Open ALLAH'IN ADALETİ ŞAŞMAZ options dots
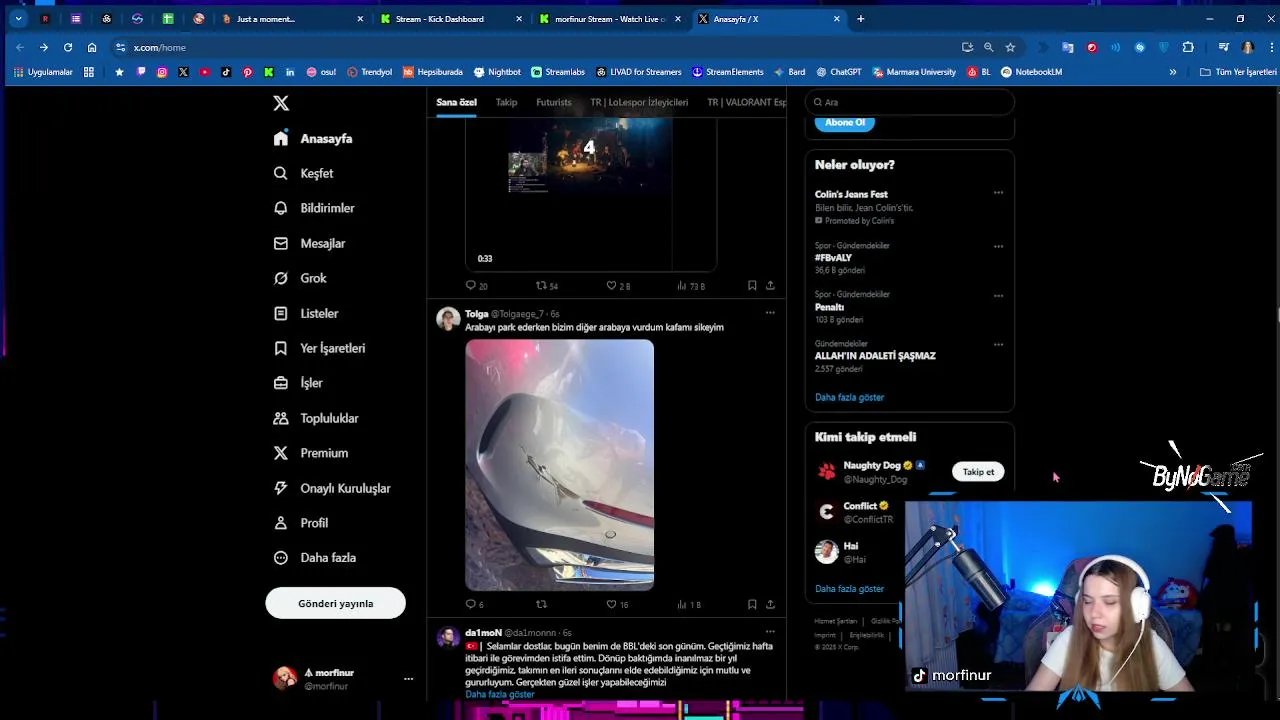This screenshot has width=1280, height=720. (x=998, y=344)
